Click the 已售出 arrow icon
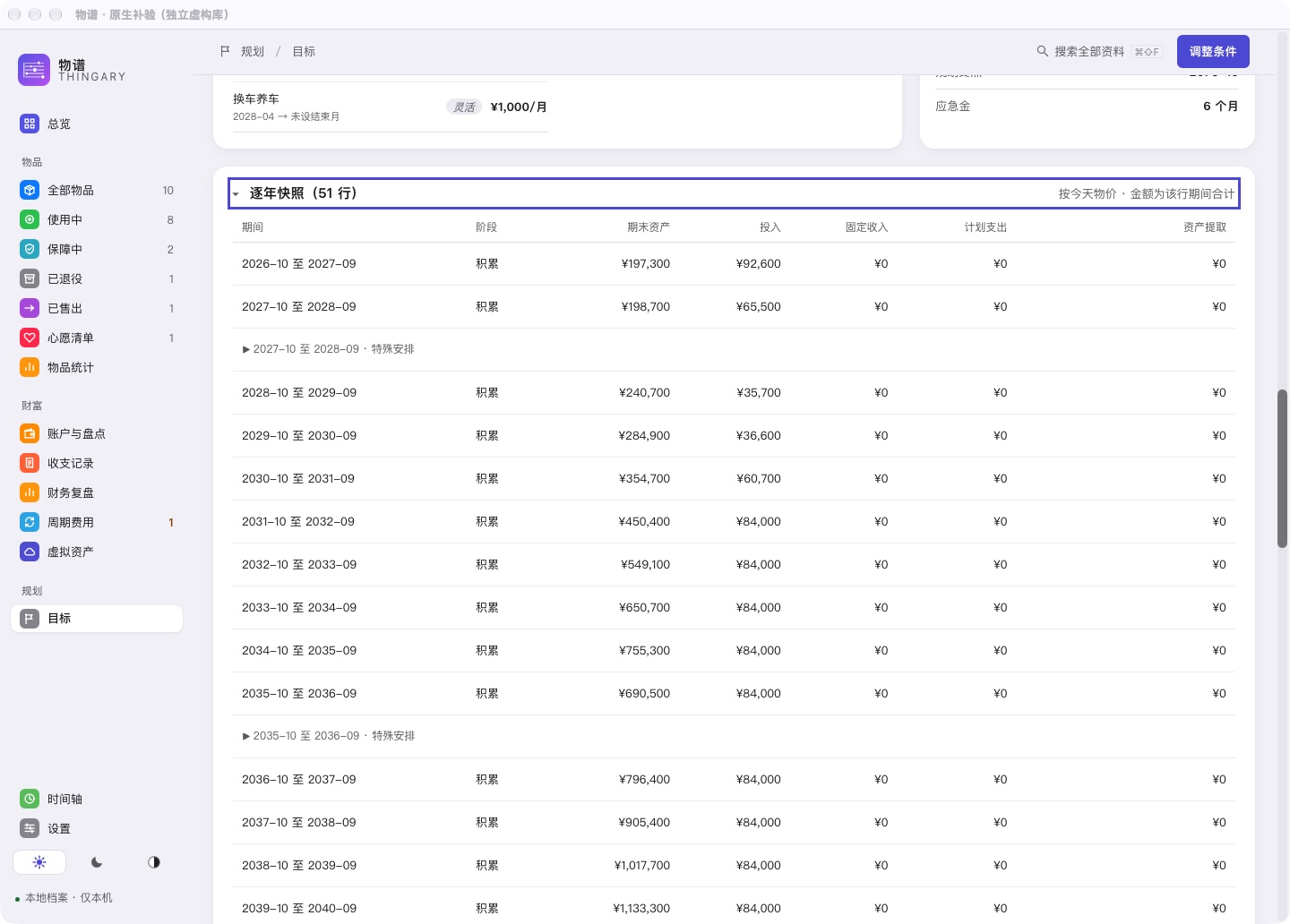Screen dimensions: 1290x924 30,308
